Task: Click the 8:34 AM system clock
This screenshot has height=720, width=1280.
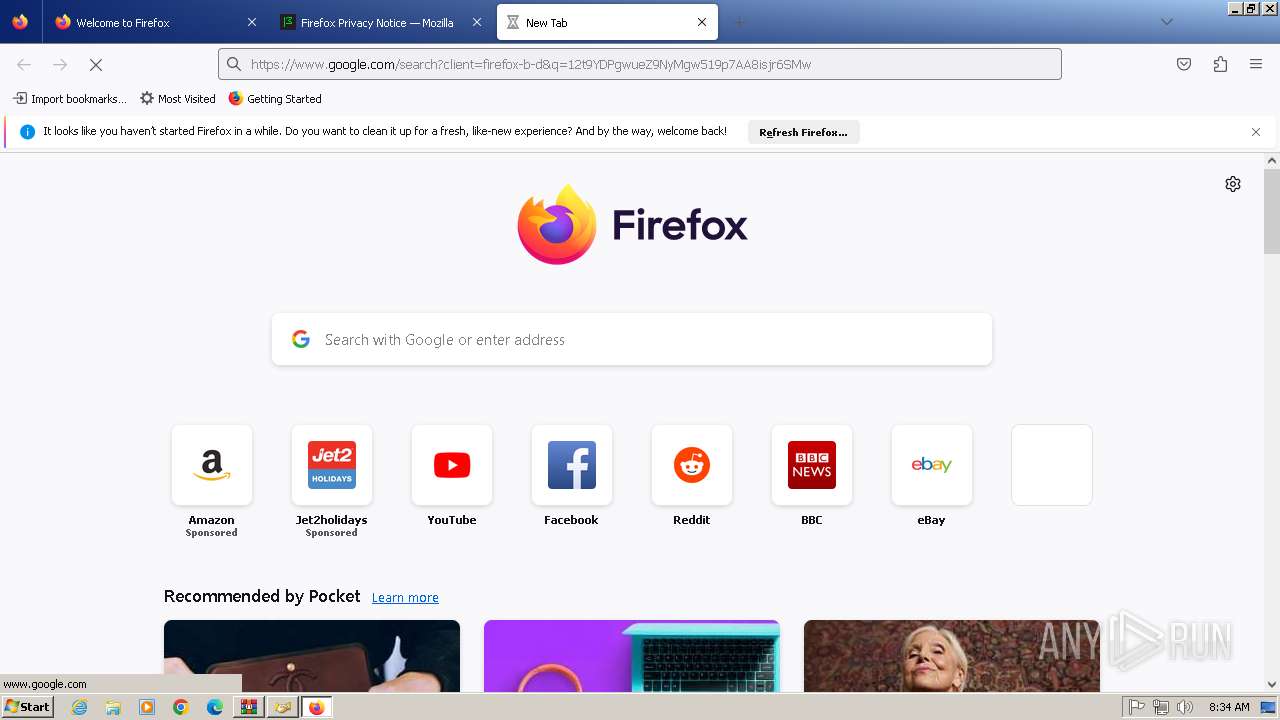Action: (x=1229, y=707)
